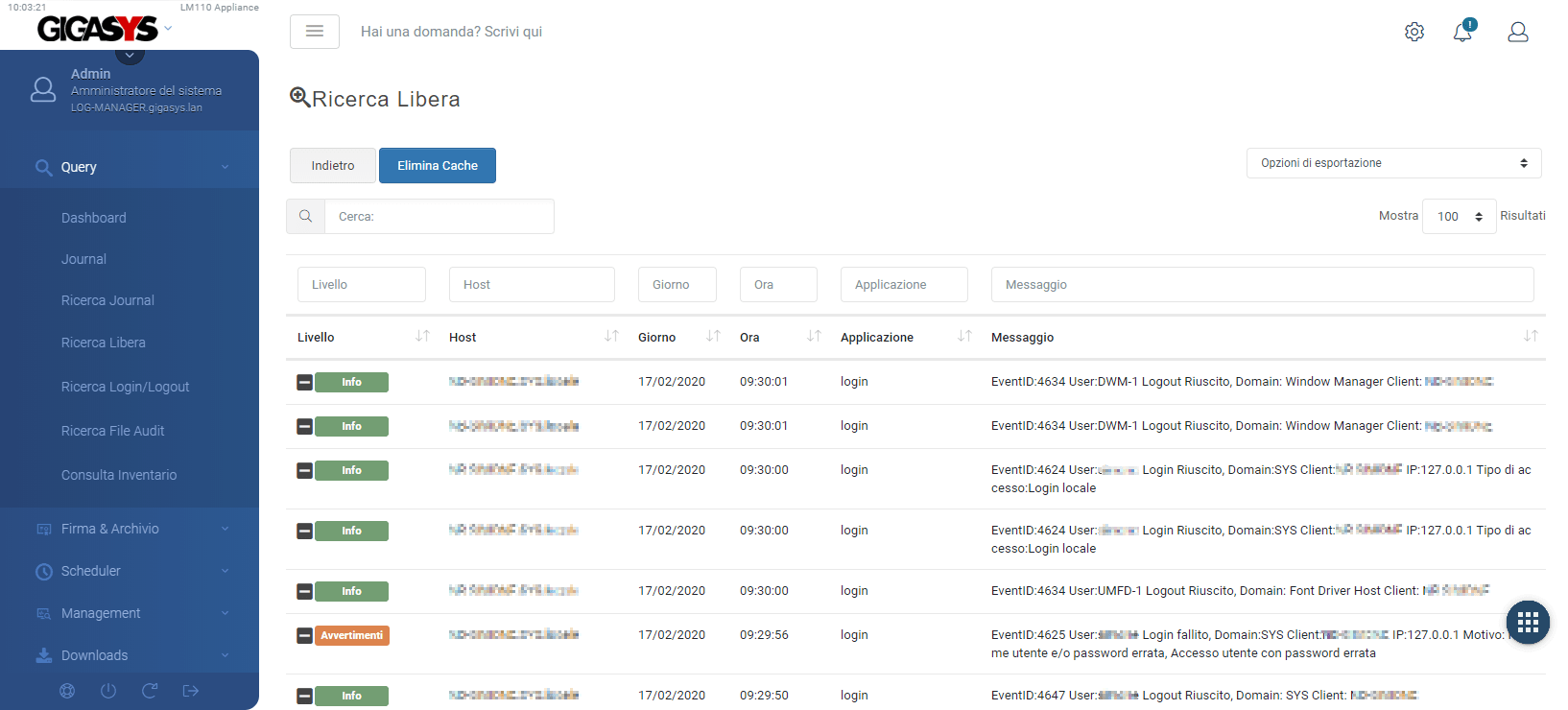The image size is (1568, 710).
Task: Toggle the minus box on the 09:29:50 row
Action: pos(304,697)
